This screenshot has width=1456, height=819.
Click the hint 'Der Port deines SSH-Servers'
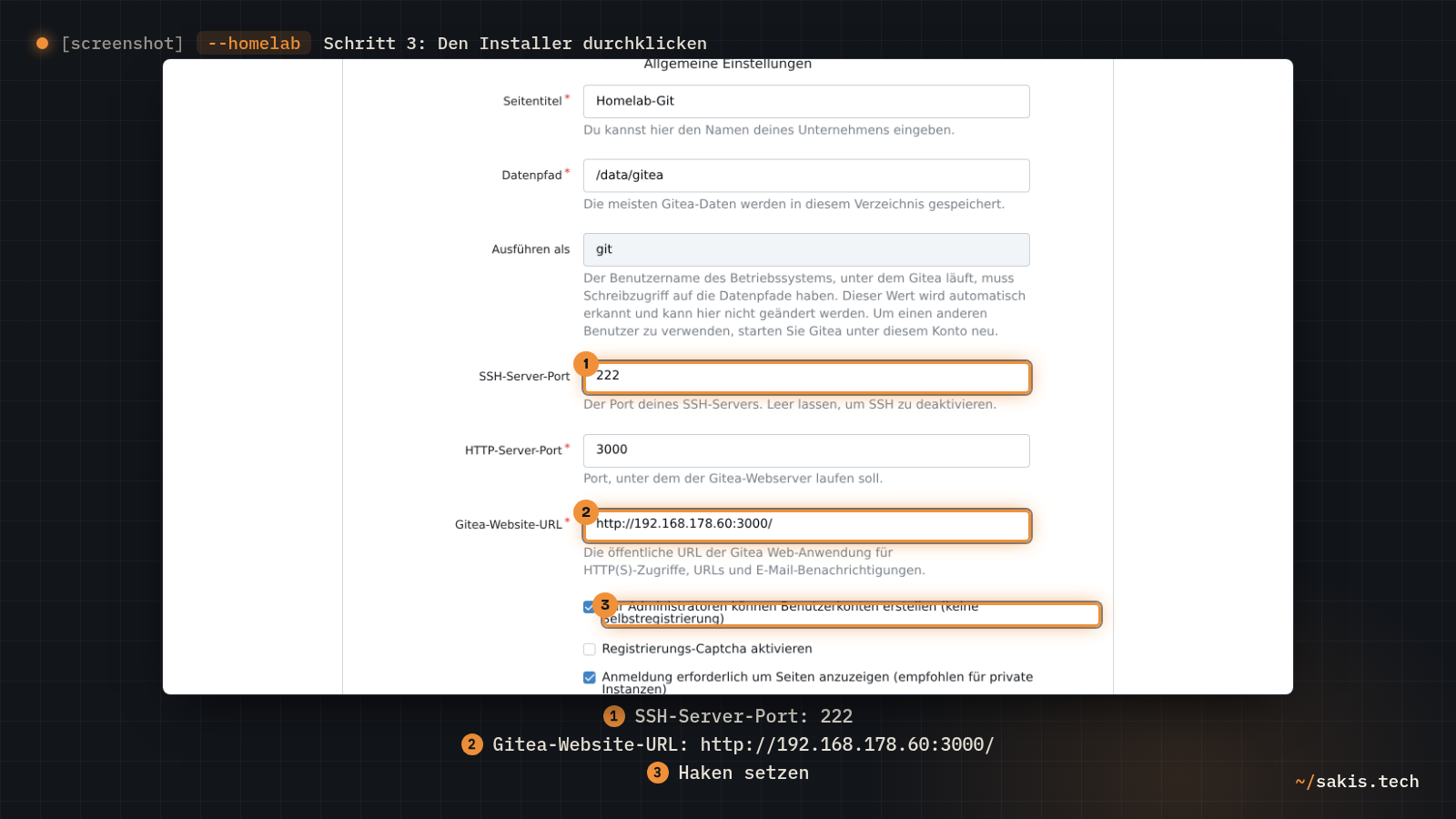790,405
